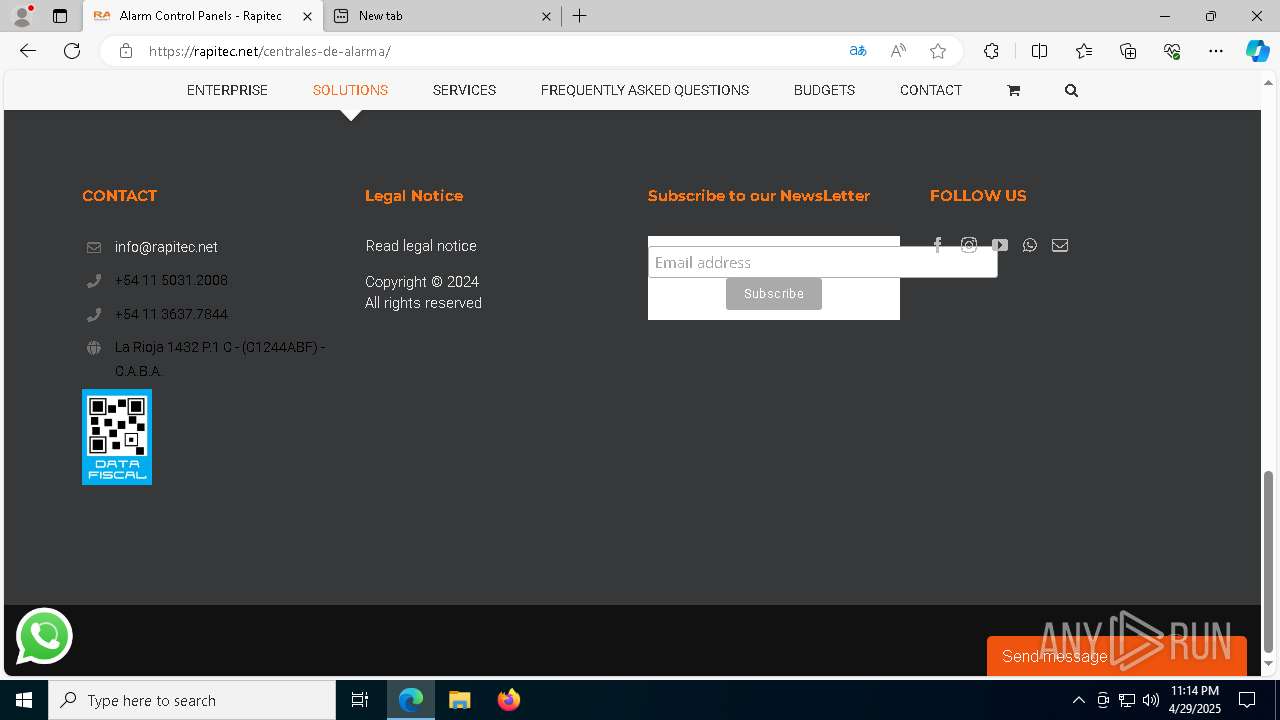Focus the Email address input field
This screenshot has height=720, width=1280.
(823, 262)
